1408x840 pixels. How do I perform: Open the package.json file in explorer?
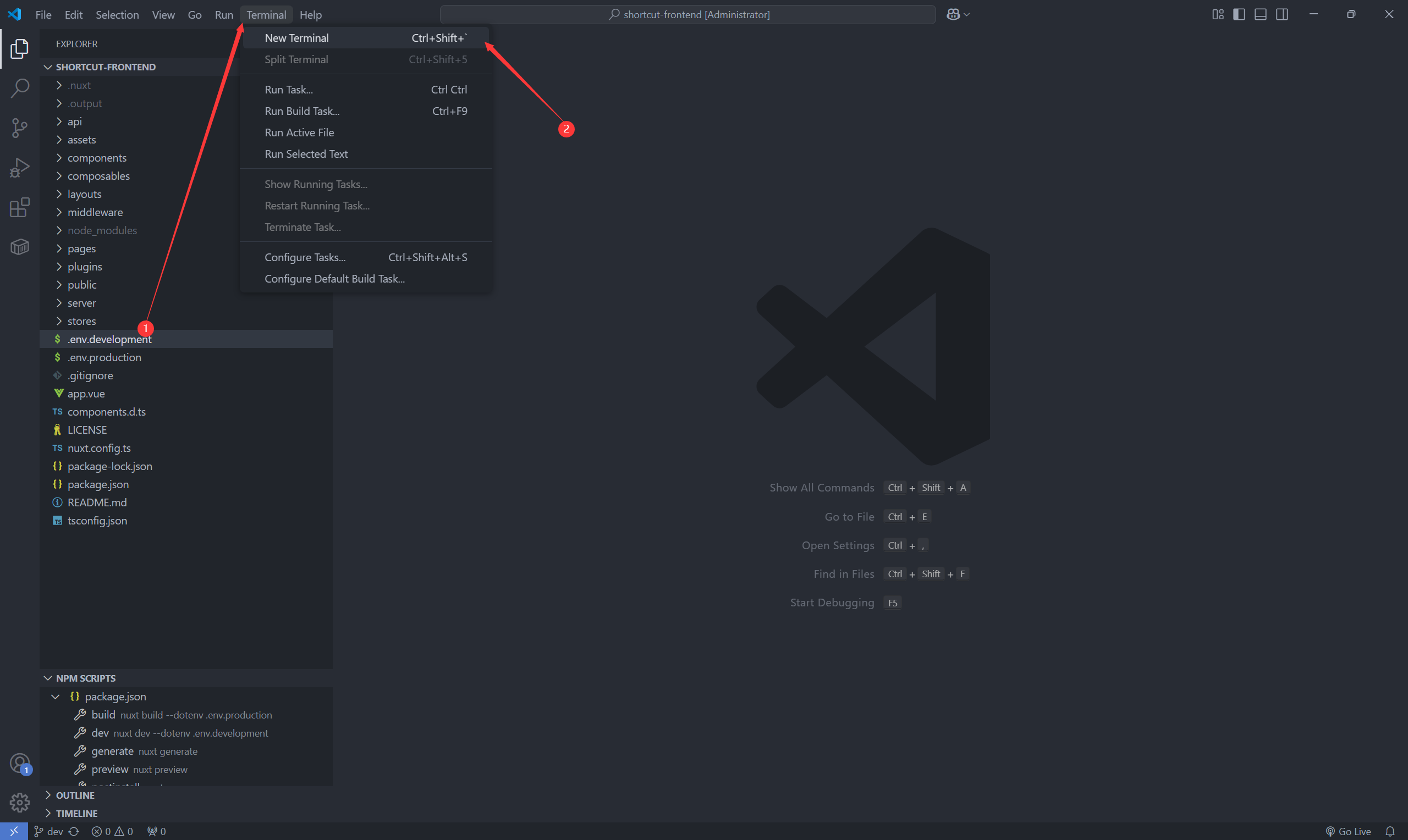click(x=186, y=484)
